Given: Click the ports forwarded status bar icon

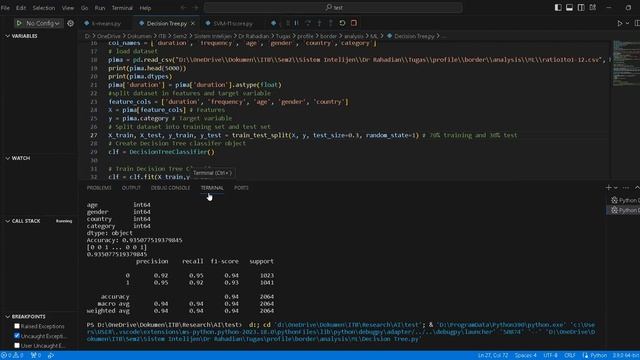Looking at the screenshot, I should 36,355.
